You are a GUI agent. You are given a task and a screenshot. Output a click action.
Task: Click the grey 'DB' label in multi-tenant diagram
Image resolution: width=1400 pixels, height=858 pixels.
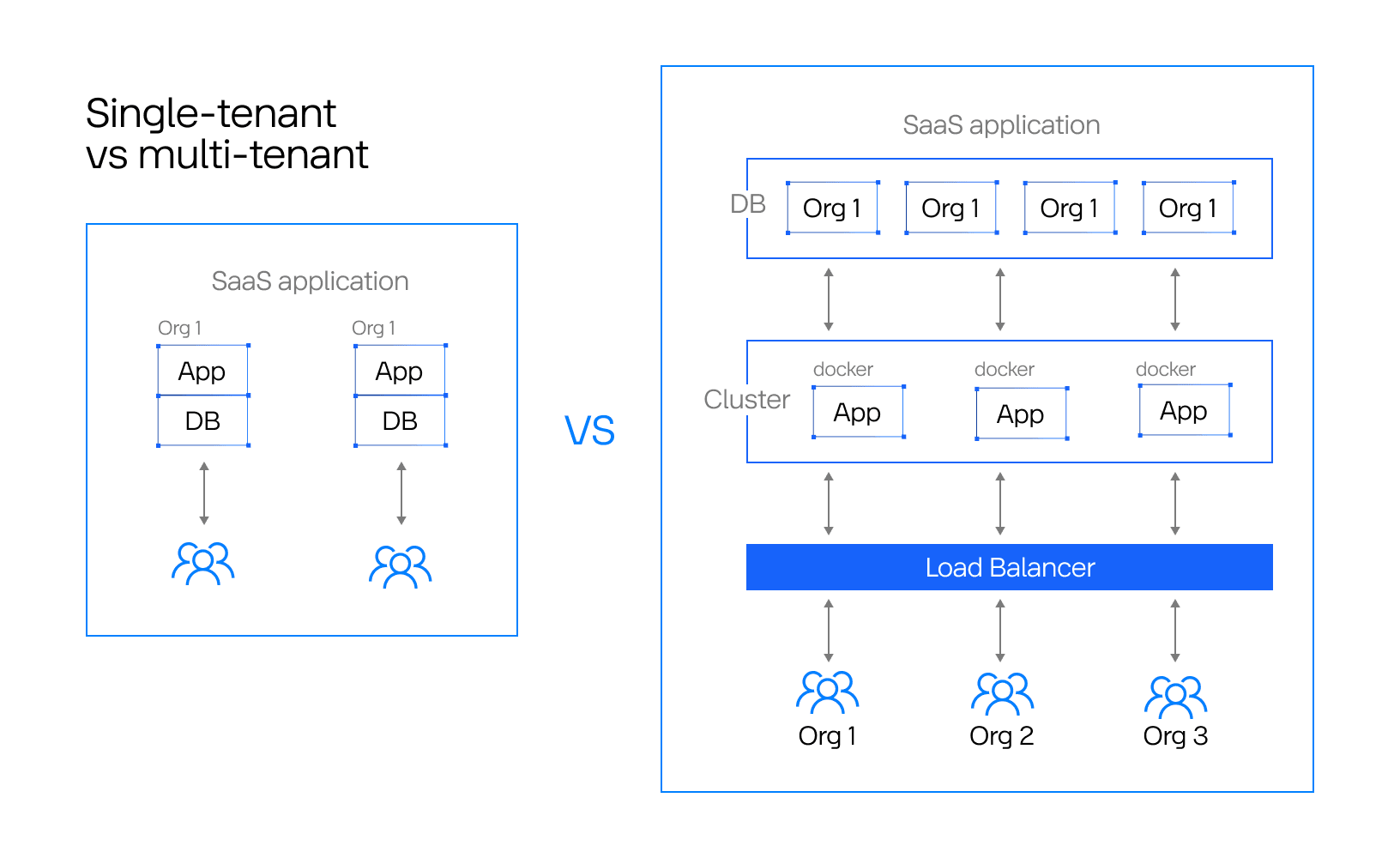point(747,204)
